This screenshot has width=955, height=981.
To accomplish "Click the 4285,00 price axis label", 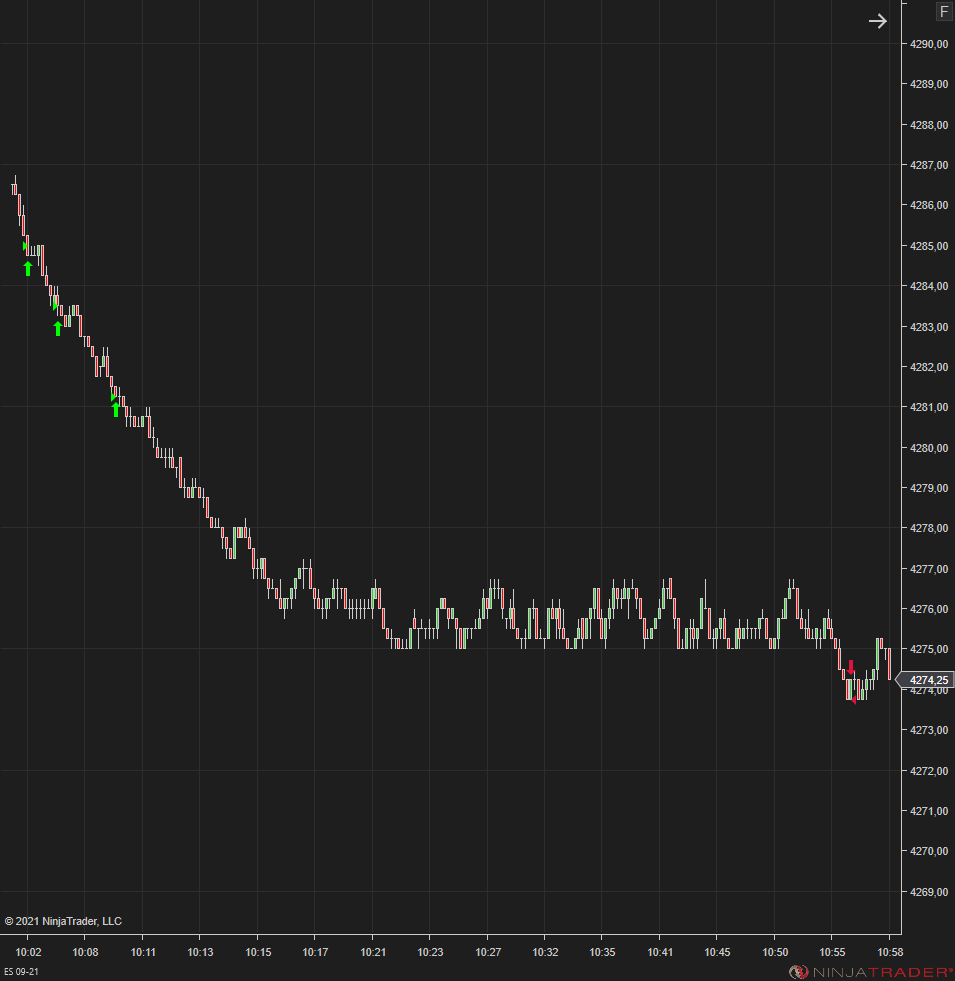I will [x=929, y=246].
